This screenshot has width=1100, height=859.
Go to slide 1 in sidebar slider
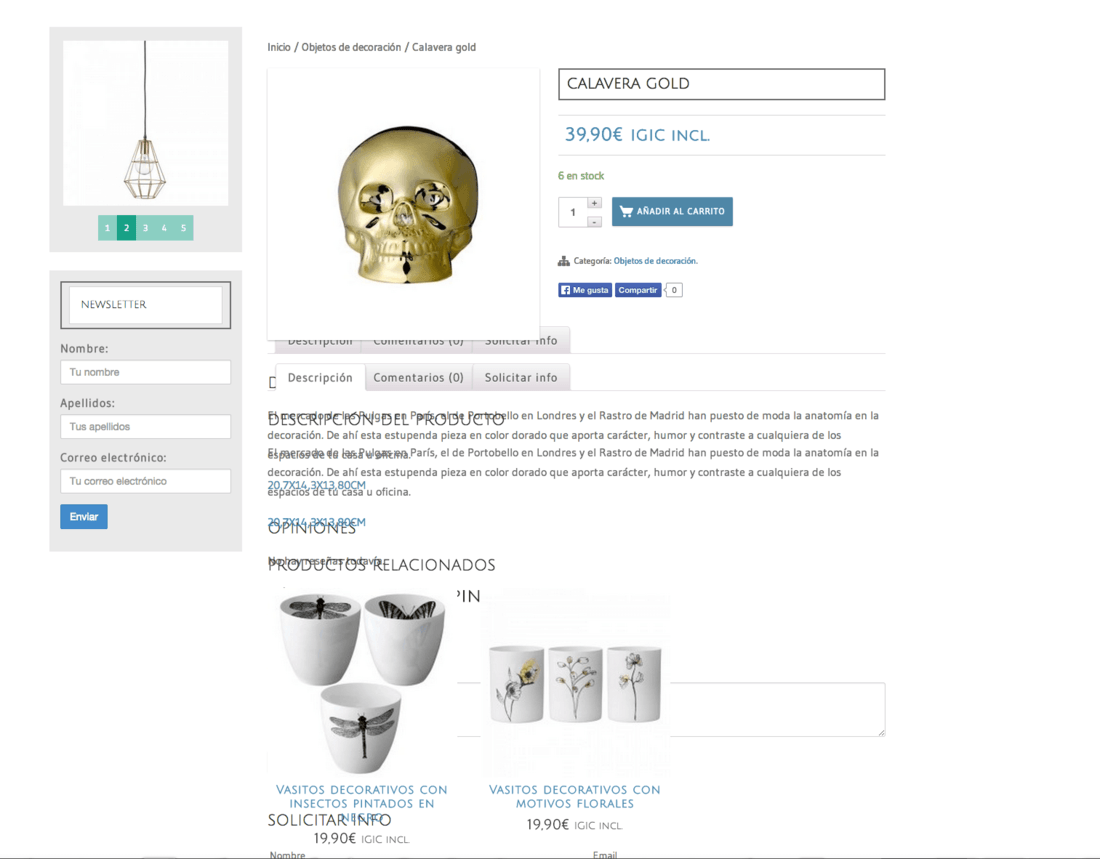click(x=107, y=227)
